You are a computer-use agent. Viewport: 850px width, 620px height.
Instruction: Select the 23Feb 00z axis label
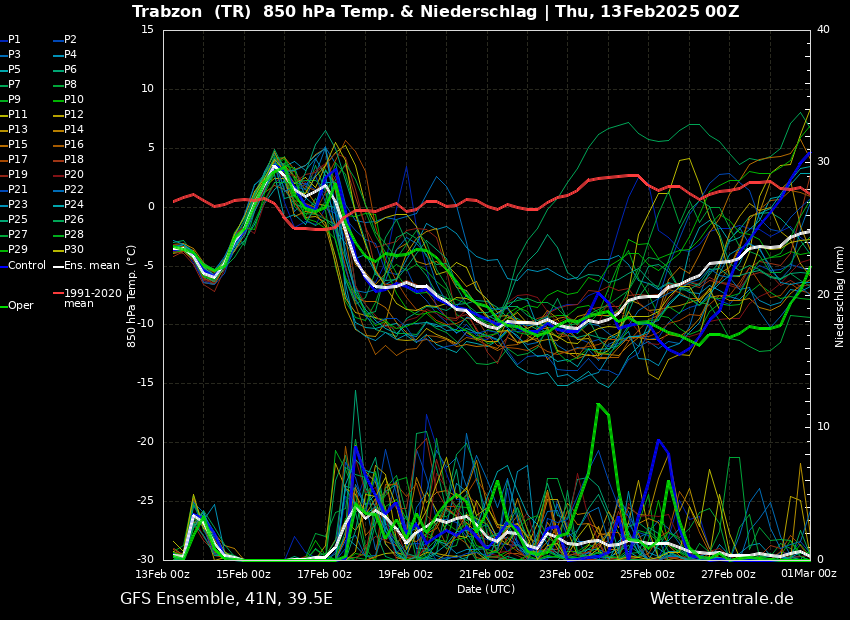(x=567, y=574)
